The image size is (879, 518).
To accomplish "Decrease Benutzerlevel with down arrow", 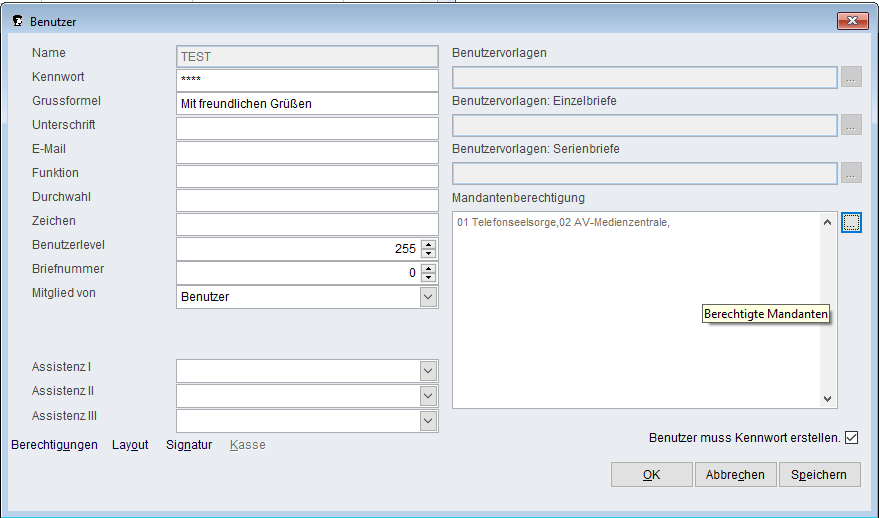I will point(429,253).
